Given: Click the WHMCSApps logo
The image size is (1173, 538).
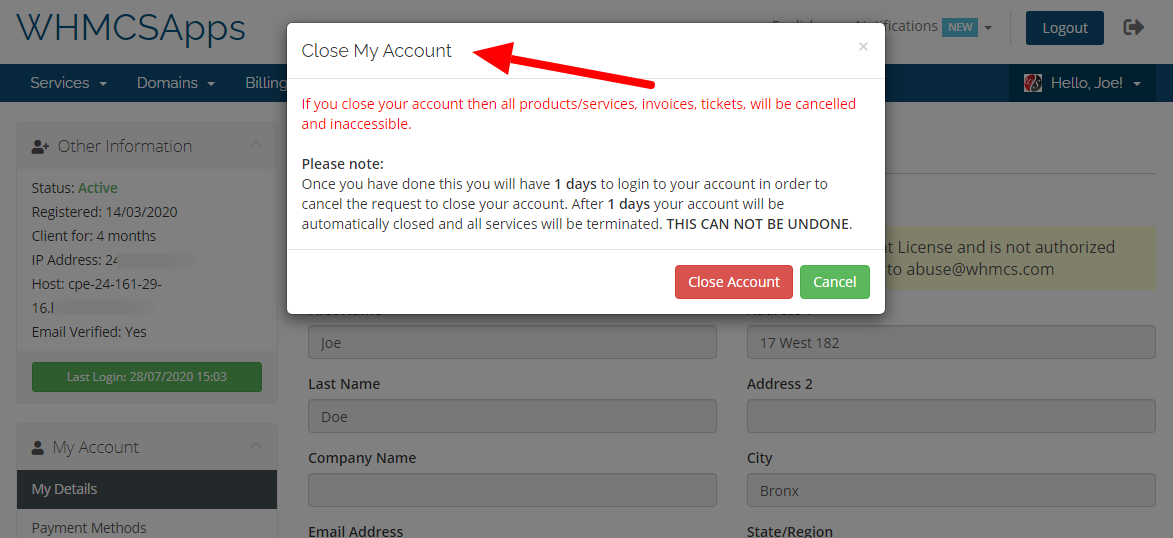Looking at the screenshot, I should (x=131, y=28).
